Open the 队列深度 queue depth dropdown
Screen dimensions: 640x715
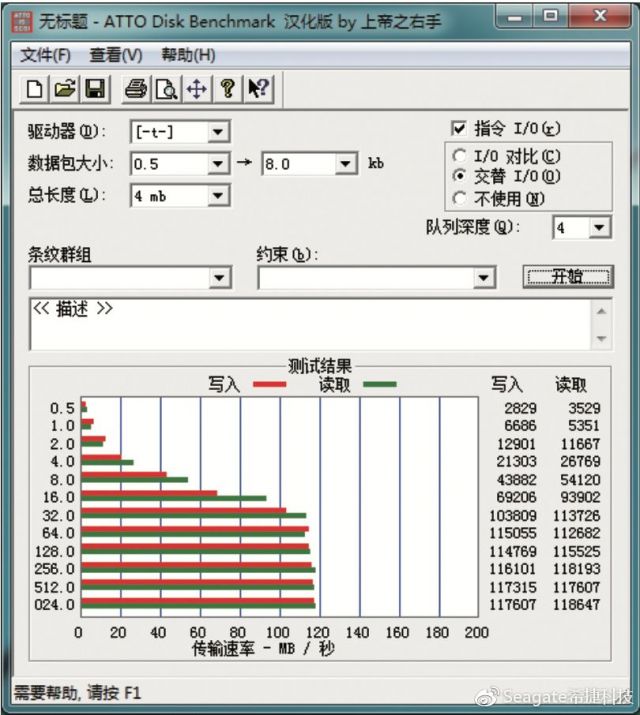(599, 227)
